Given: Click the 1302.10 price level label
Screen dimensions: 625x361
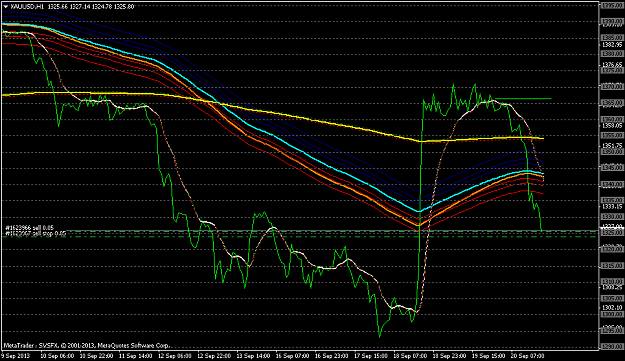Looking at the screenshot, I should coord(612,307).
